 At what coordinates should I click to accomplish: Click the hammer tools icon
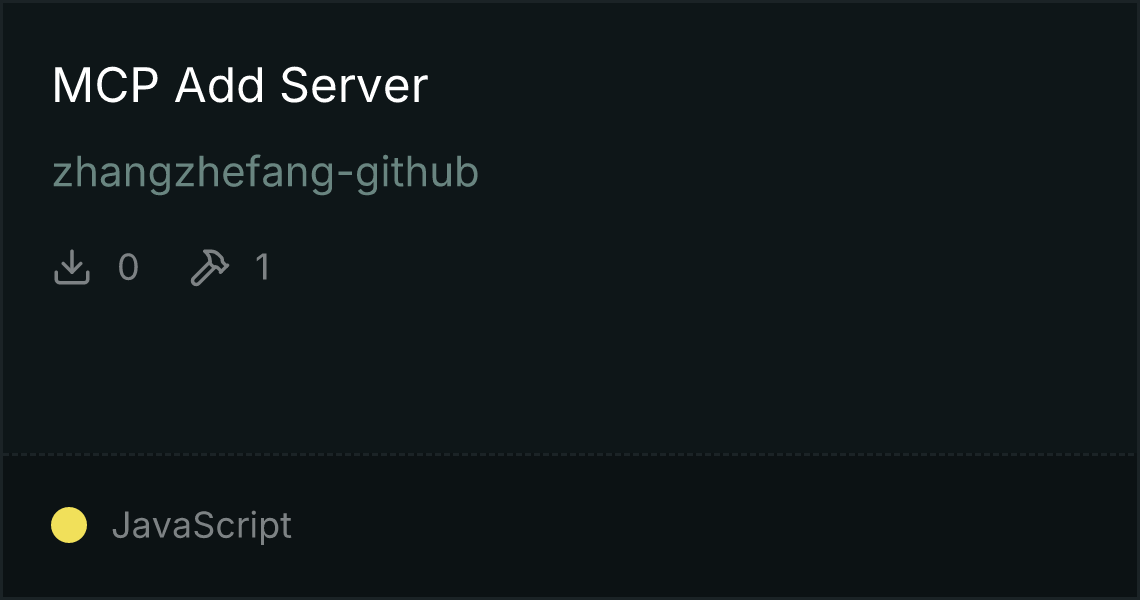[x=209, y=267]
